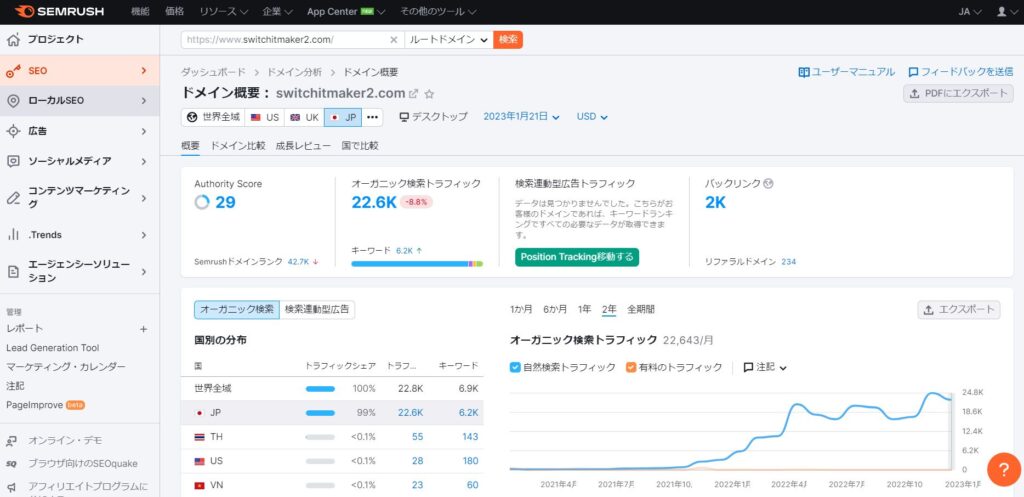Click the プロジェクト home icon
The image size is (1024, 497).
point(13,40)
